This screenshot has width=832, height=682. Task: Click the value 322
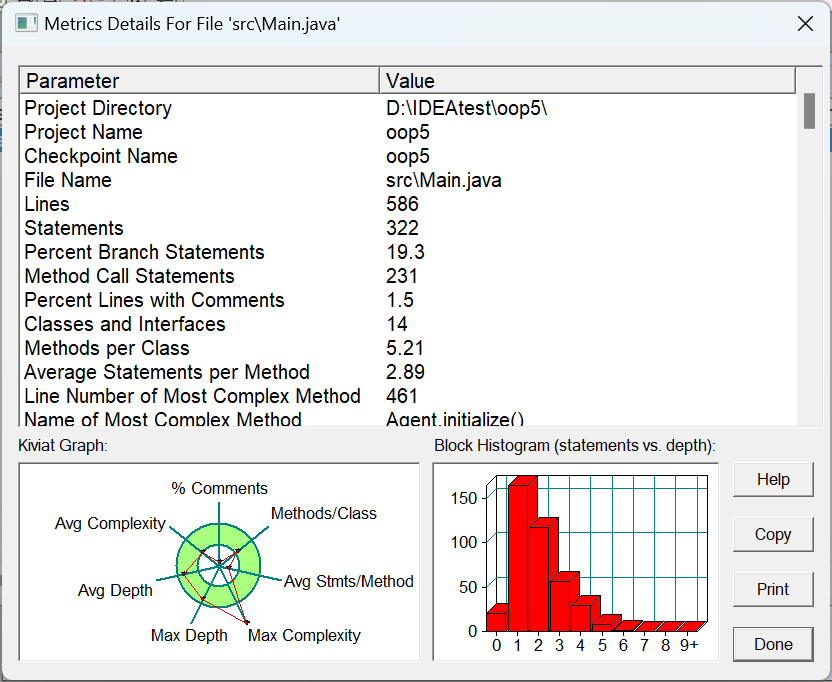click(402, 228)
